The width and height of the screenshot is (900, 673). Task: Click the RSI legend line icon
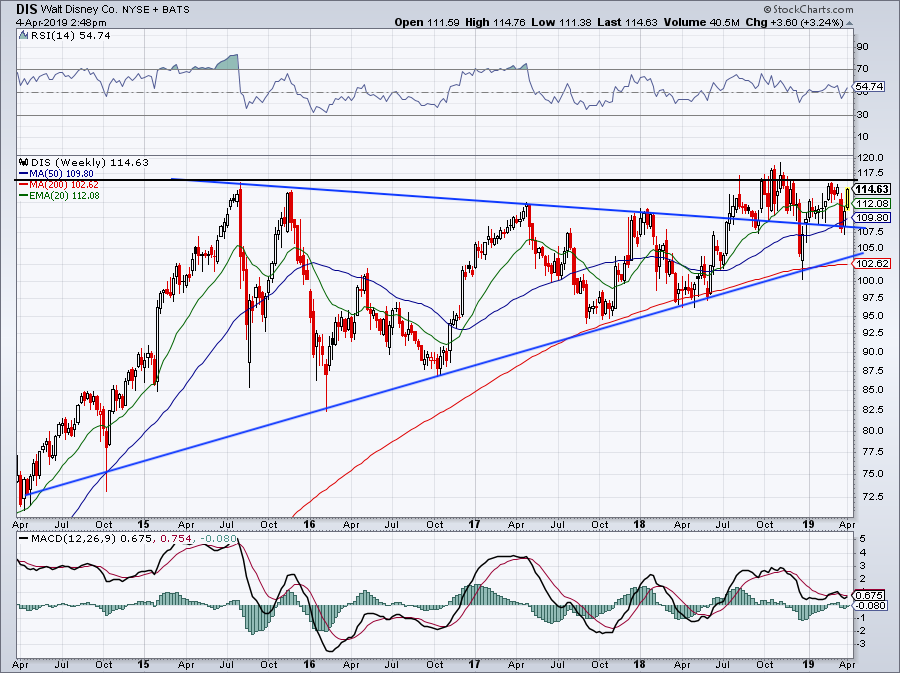(x=24, y=36)
